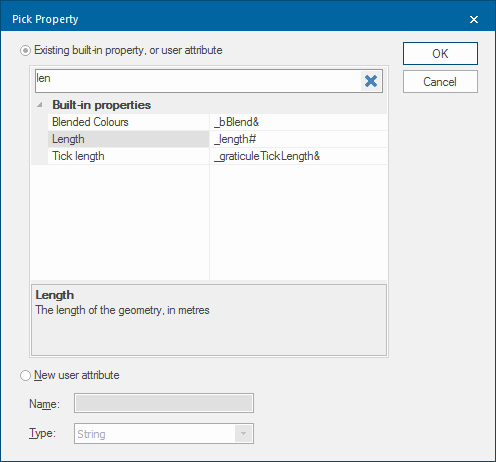Clear the search filter with blue X
This screenshot has width=496, height=462.
371,81
